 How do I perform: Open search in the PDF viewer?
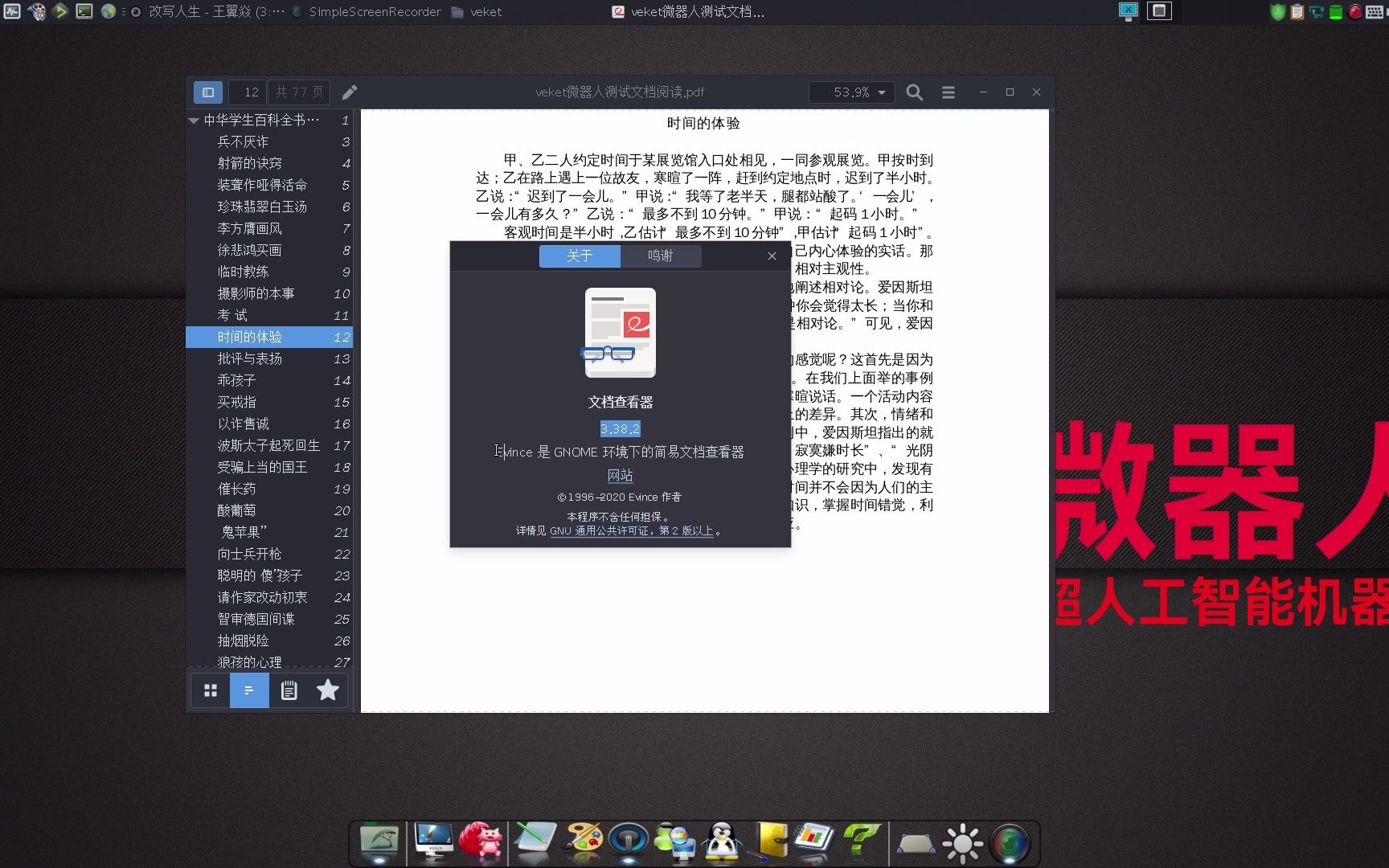pyautogui.click(x=914, y=92)
